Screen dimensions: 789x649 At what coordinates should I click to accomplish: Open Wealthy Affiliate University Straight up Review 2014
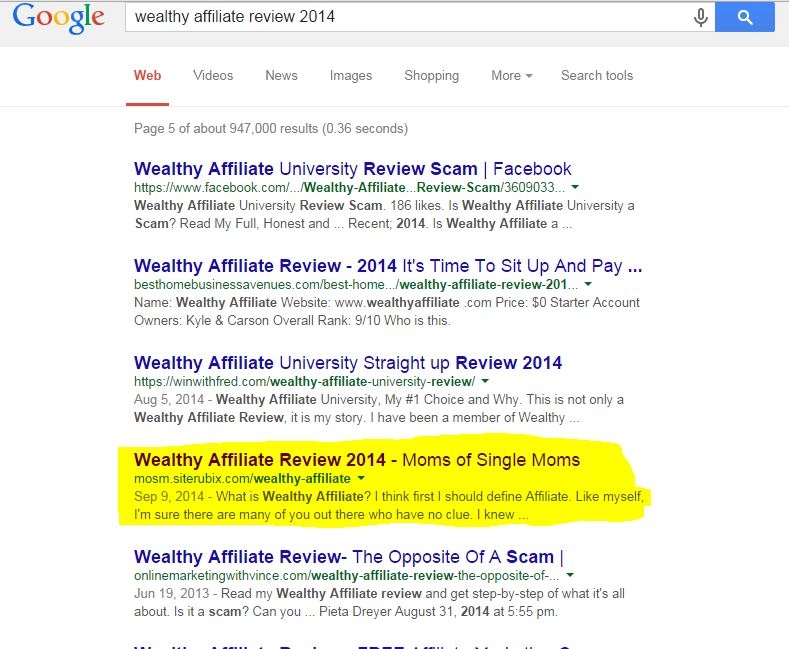[x=348, y=363]
